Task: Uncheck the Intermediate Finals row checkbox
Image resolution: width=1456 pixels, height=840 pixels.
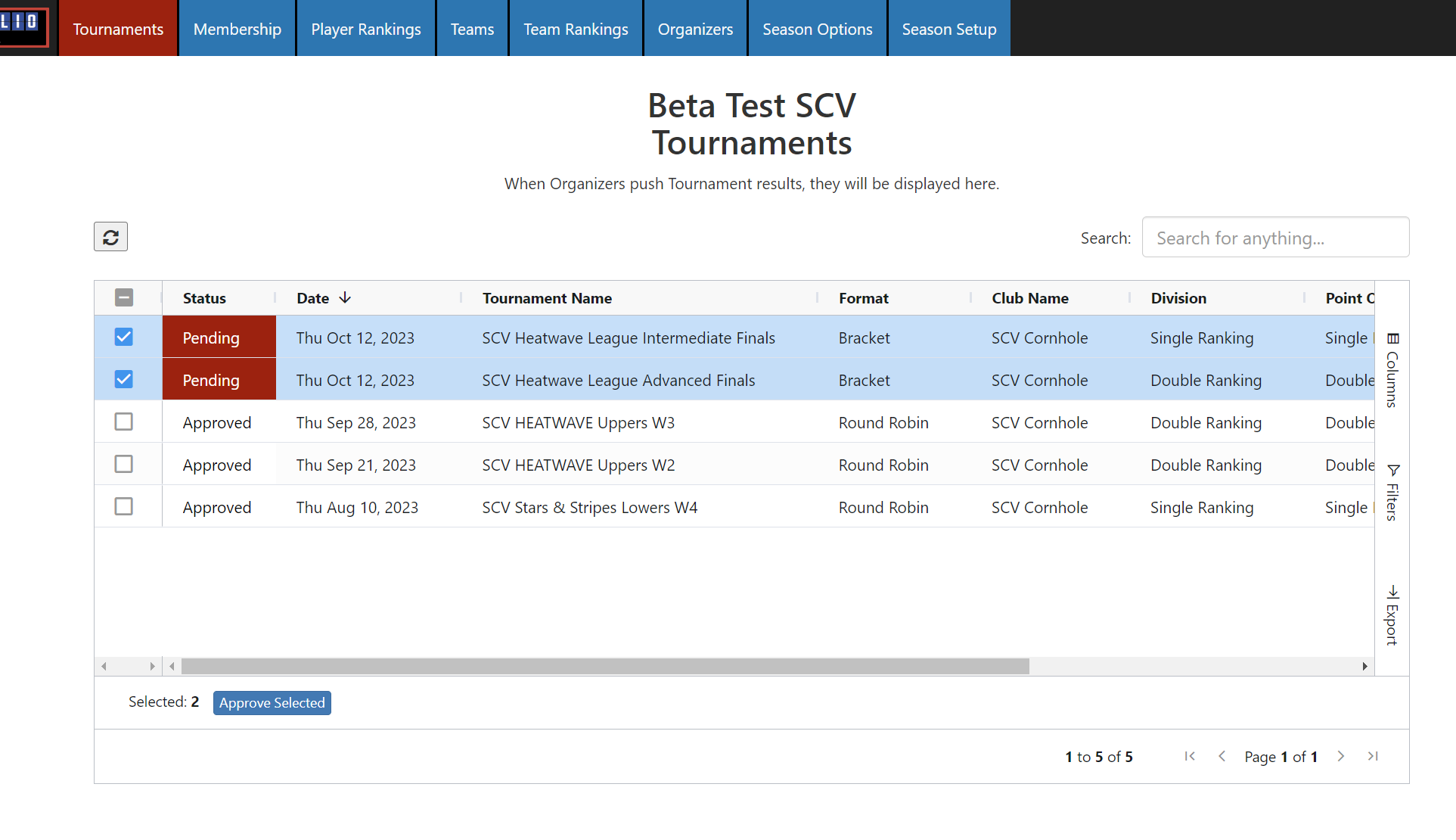Action: [124, 338]
